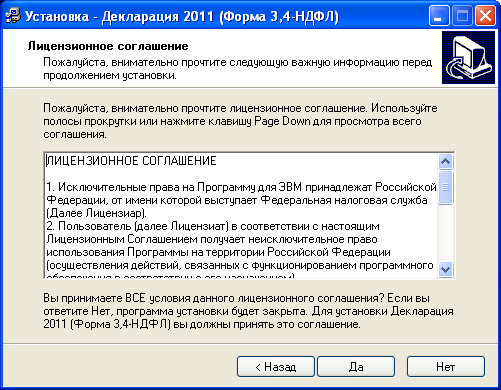Click the window title 'Установка - Декларация 2011'
The width and height of the screenshot is (501, 390).
click(x=182, y=16)
